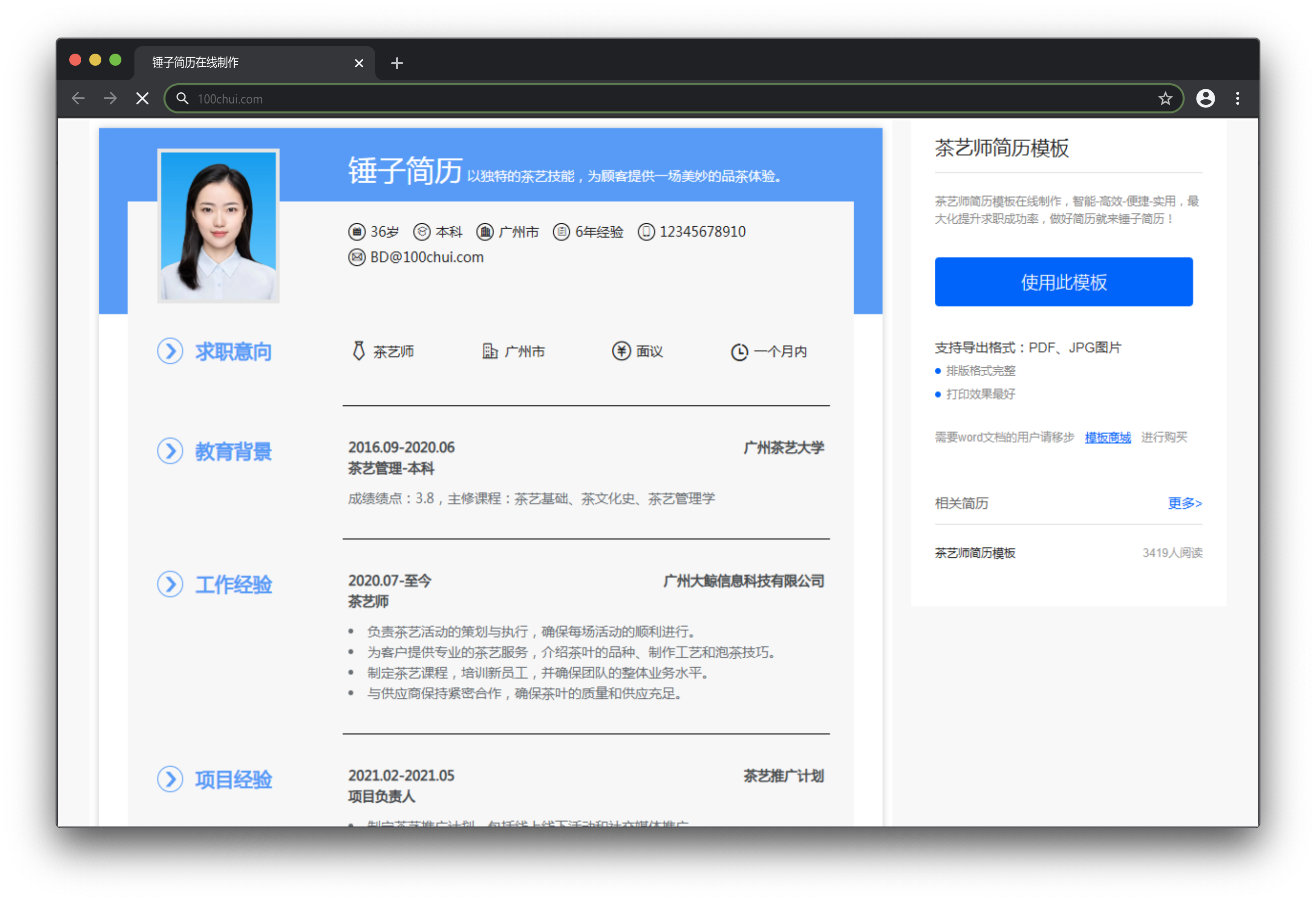Click the resume profile photo

[218, 226]
